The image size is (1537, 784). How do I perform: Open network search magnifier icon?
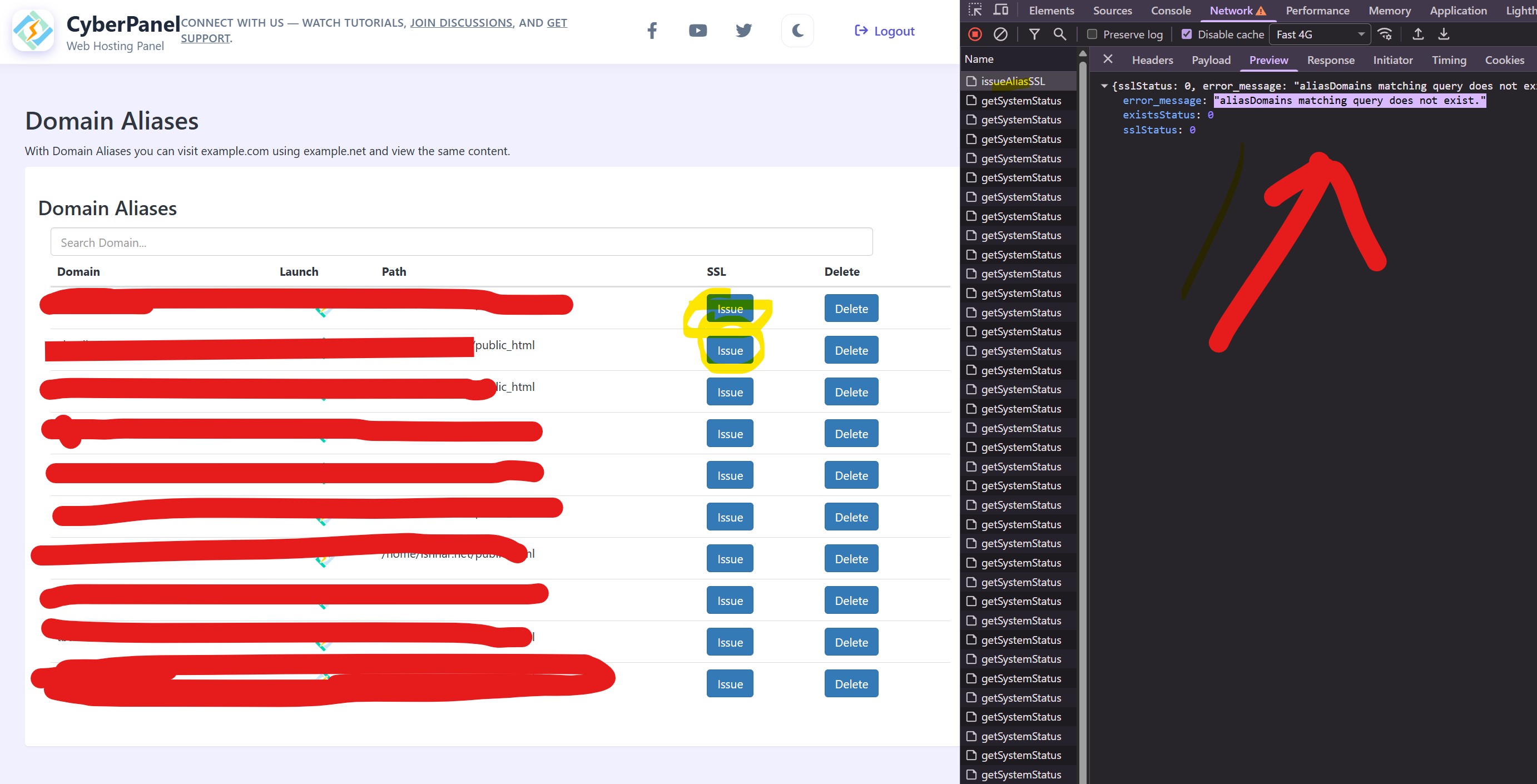click(x=1060, y=34)
